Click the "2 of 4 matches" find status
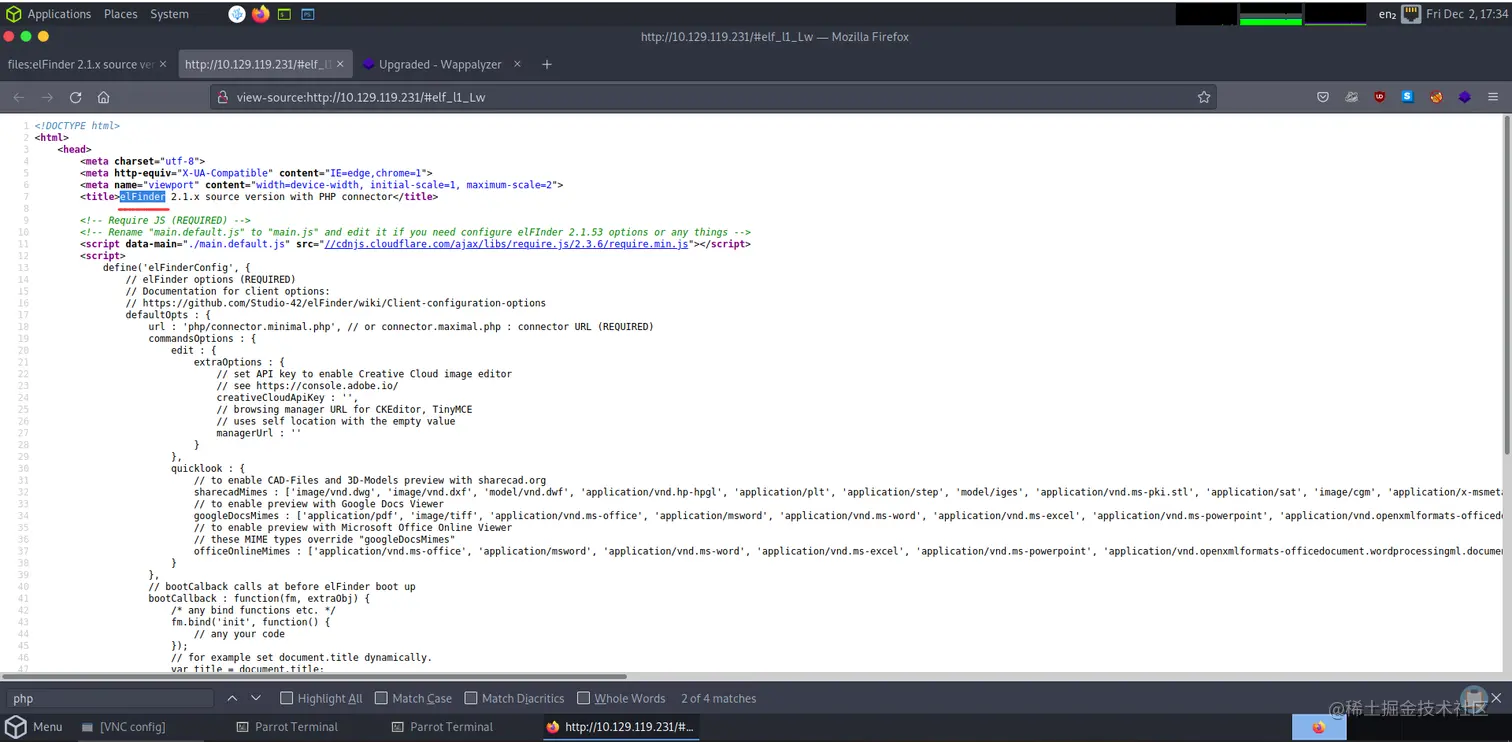Screen dimensions: 1512x742 [x=719, y=698]
